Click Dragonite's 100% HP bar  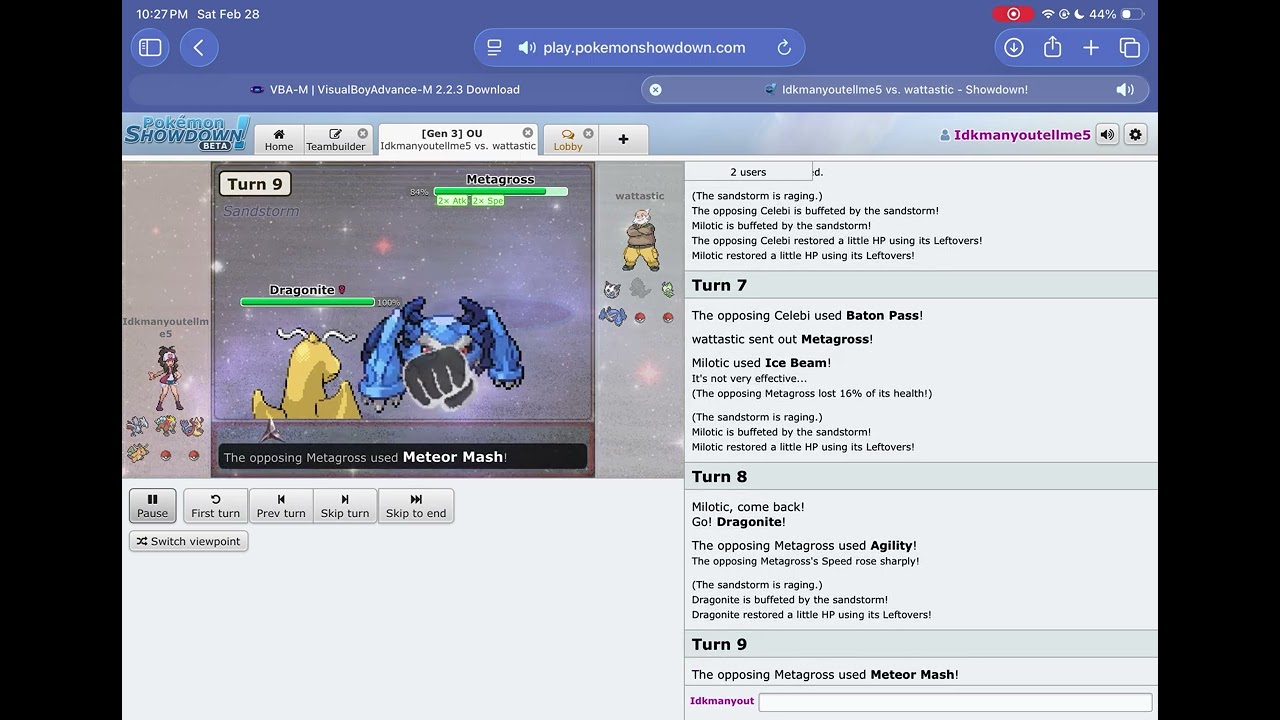(308, 301)
